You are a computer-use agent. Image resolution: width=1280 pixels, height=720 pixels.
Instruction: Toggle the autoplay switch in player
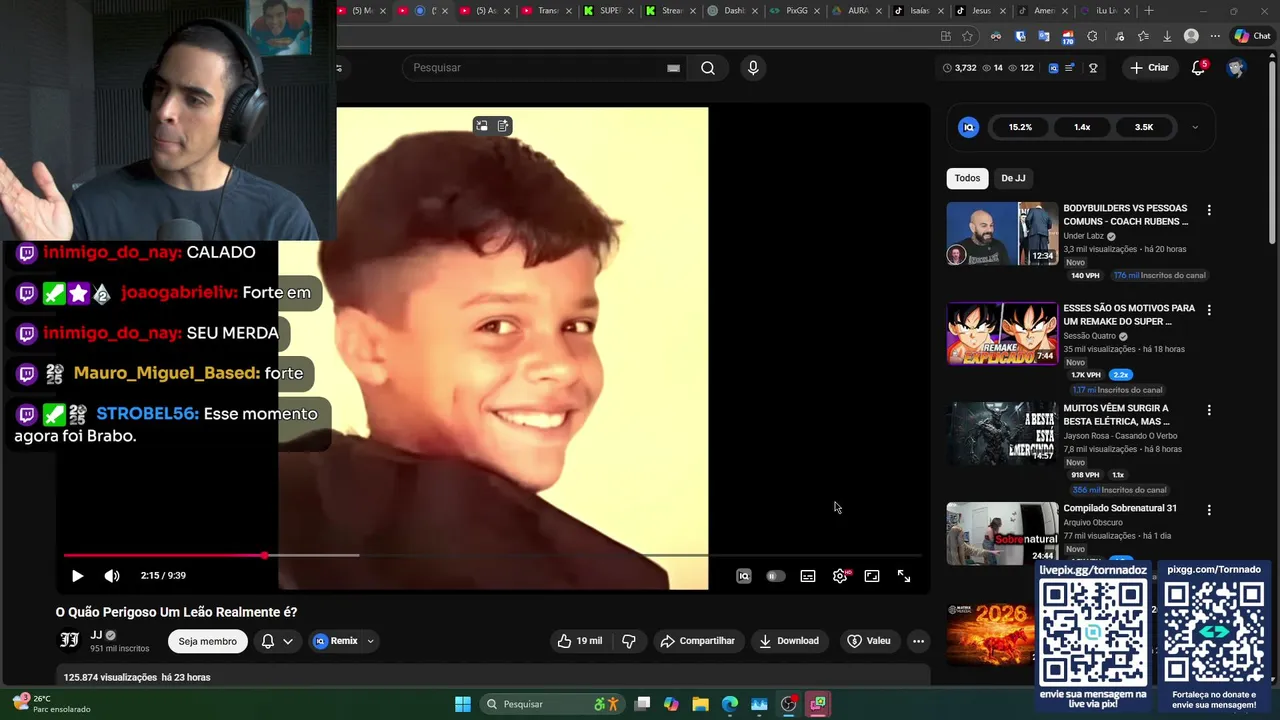(x=775, y=576)
